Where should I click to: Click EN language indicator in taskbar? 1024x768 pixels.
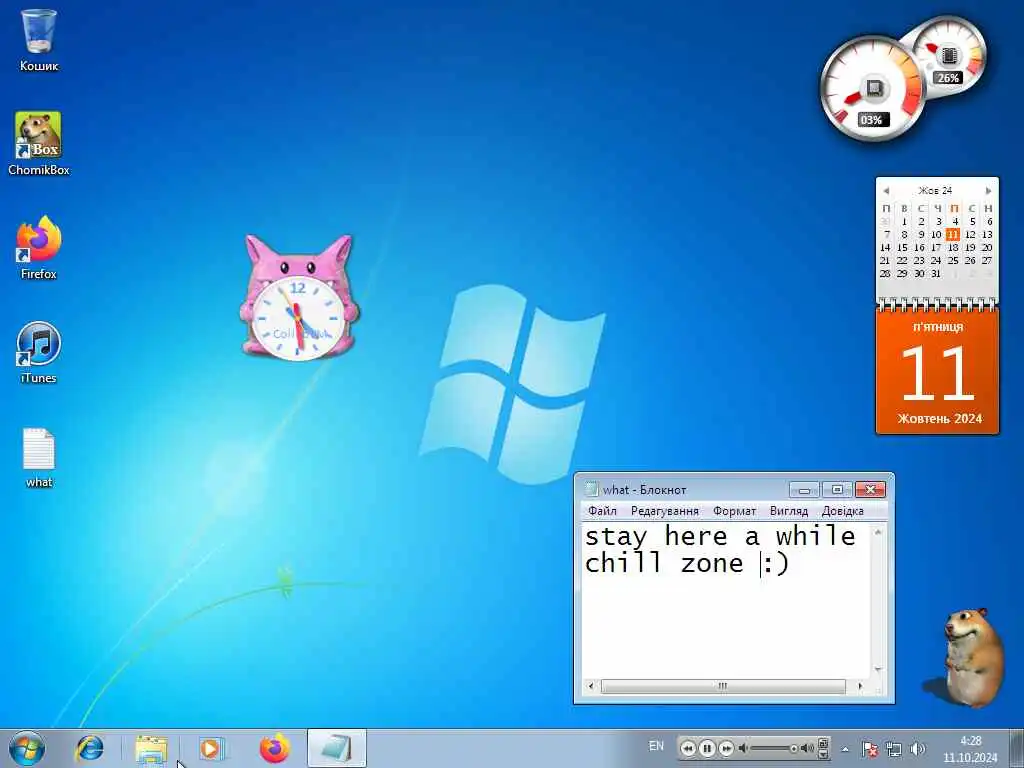(x=656, y=746)
